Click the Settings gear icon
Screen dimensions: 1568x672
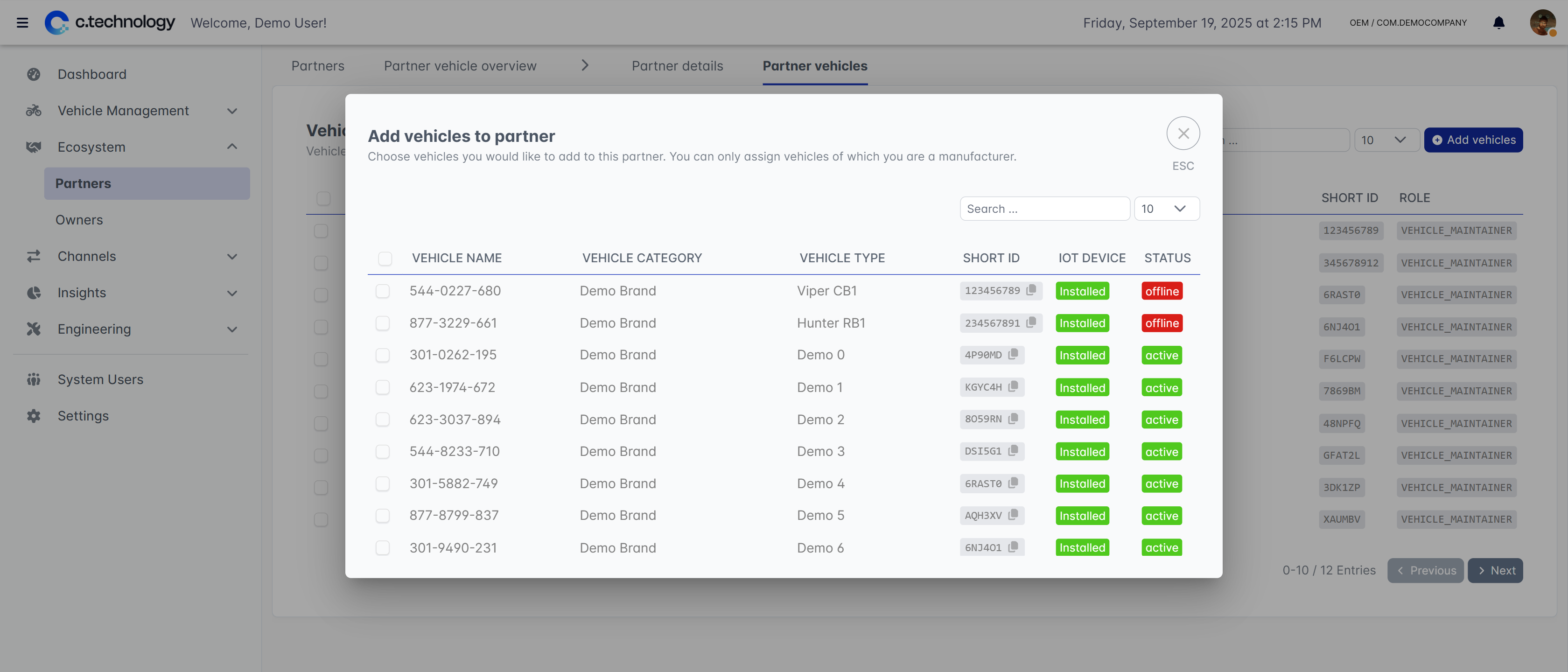click(34, 416)
